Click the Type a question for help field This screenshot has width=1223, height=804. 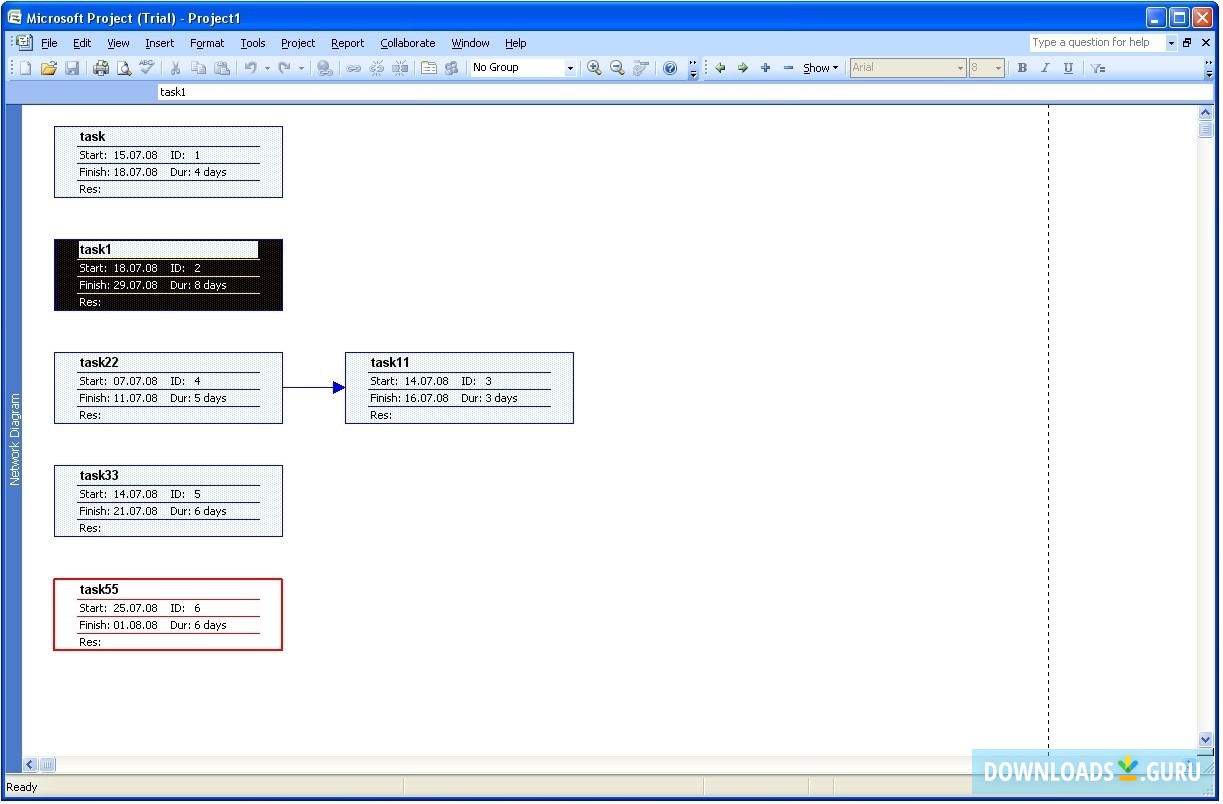pyautogui.click(x=1096, y=43)
